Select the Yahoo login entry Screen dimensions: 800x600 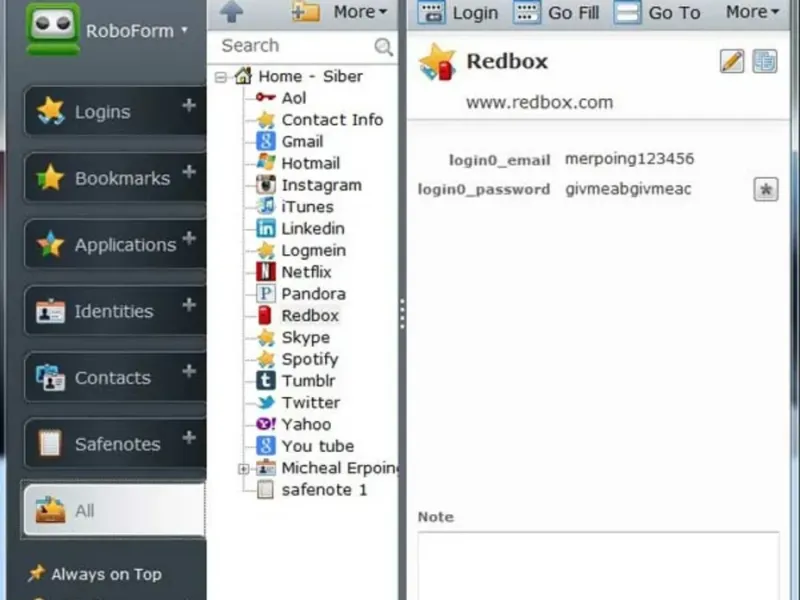(294, 424)
